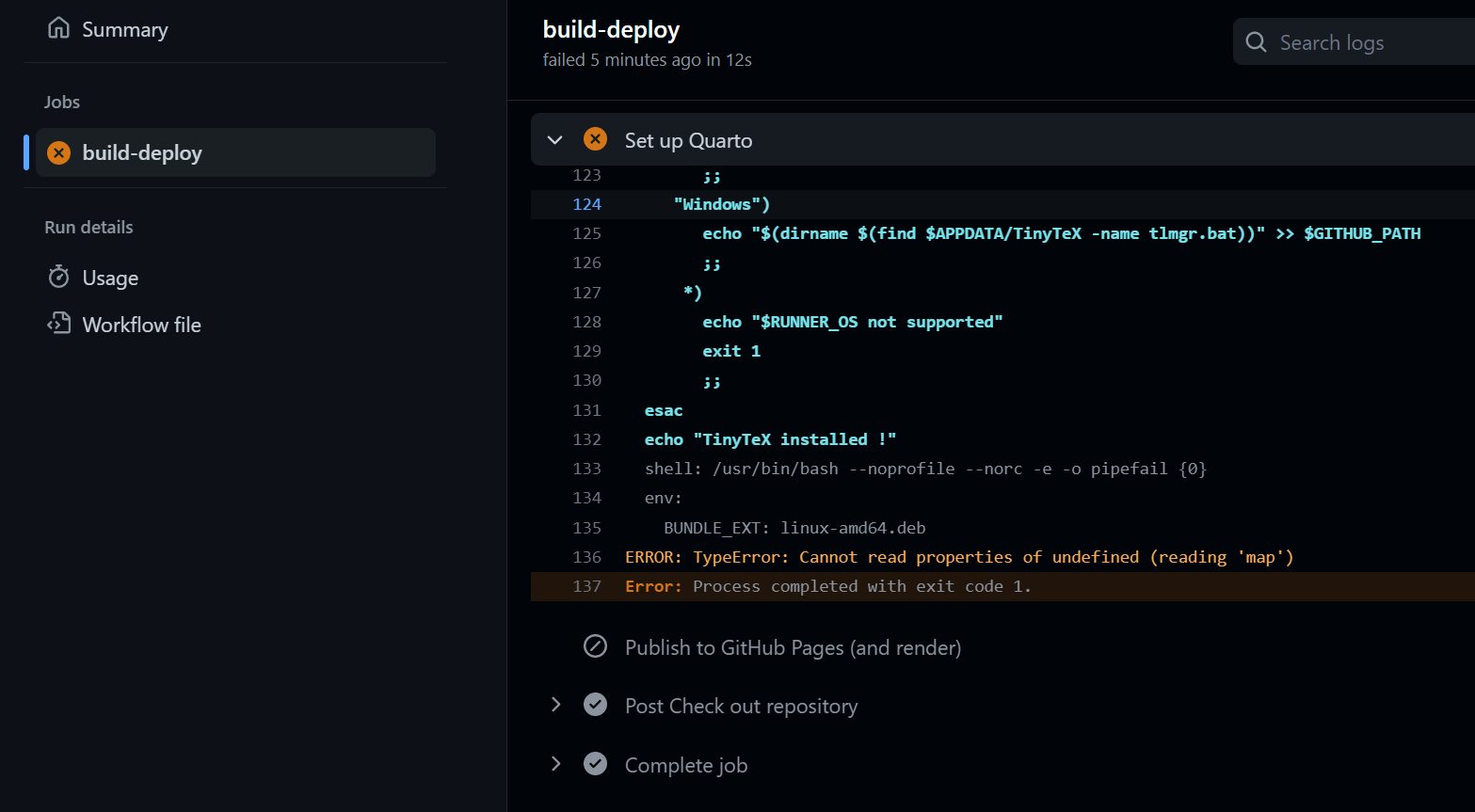Image resolution: width=1475 pixels, height=812 pixels.
Task: Select the build-deploy job in sidebar
Action: (235, 152)
